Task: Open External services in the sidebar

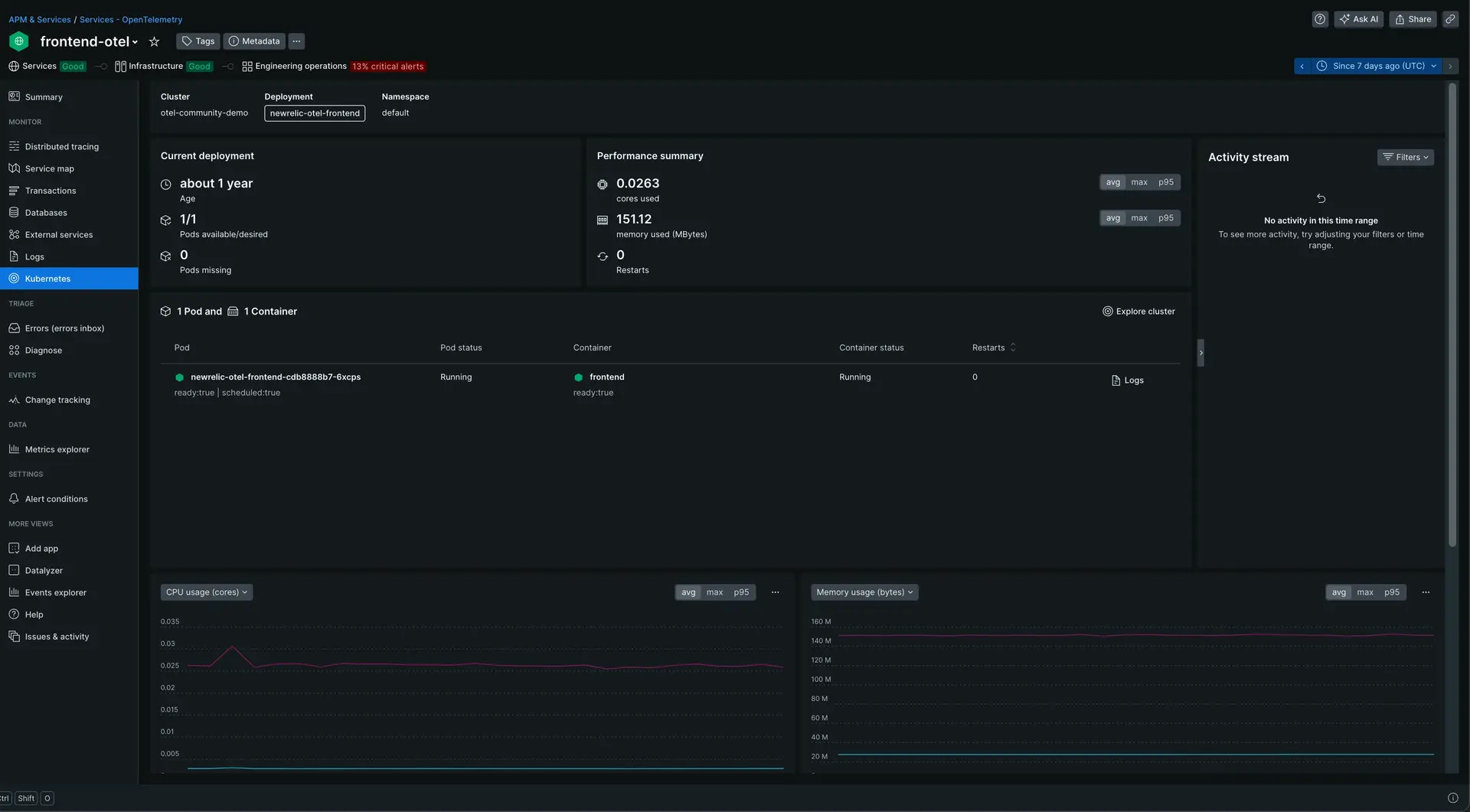Action: click(69, 234)
